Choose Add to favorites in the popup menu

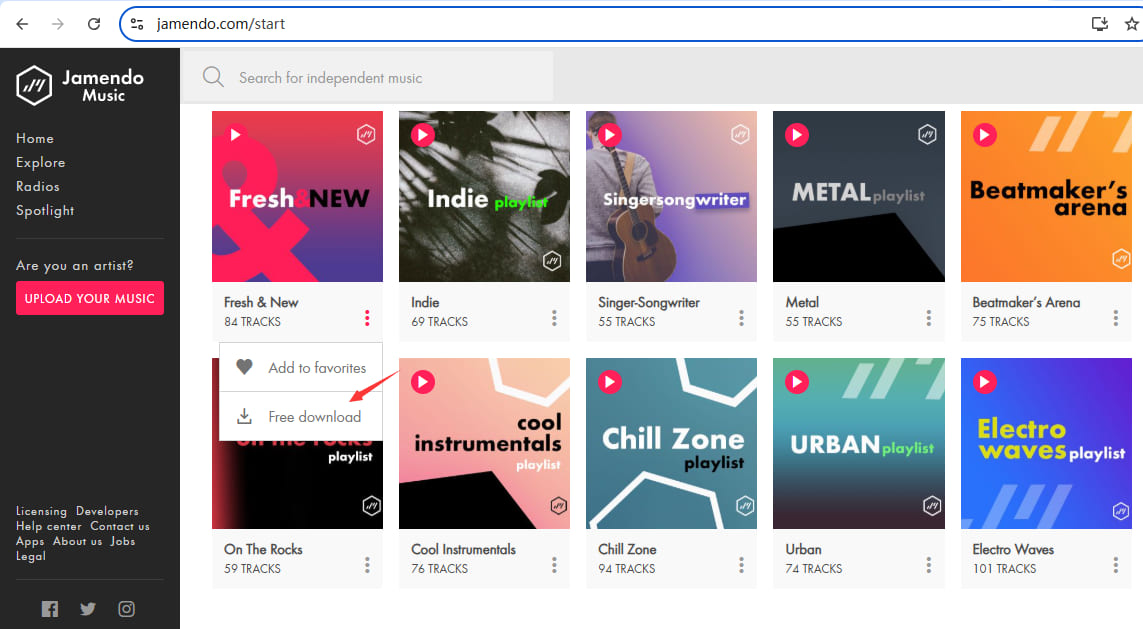point(300,367)
